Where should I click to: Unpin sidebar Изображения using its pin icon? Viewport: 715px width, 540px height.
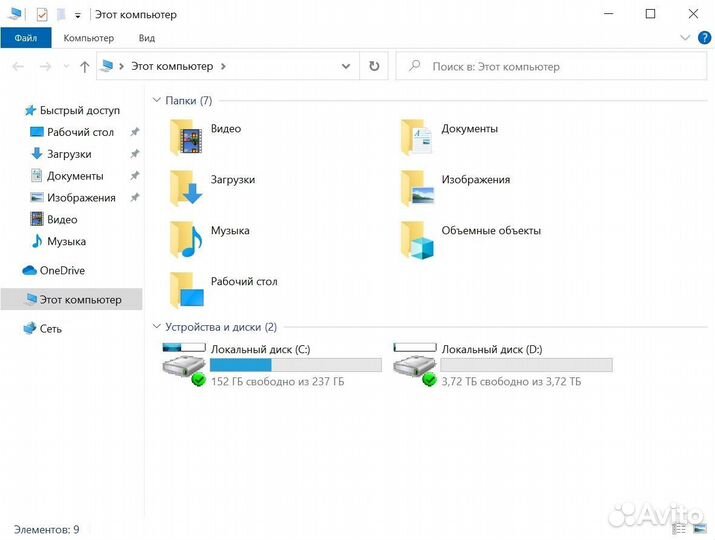click(135, 198)
